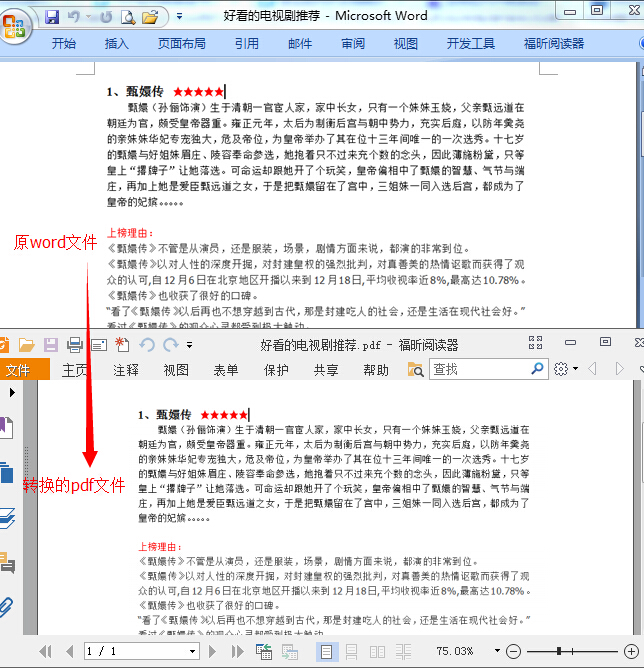Click the search magnifier icon in Foxit
This screenshot has width=644, height=668.
pyautogui.click(x=537, y=369)
